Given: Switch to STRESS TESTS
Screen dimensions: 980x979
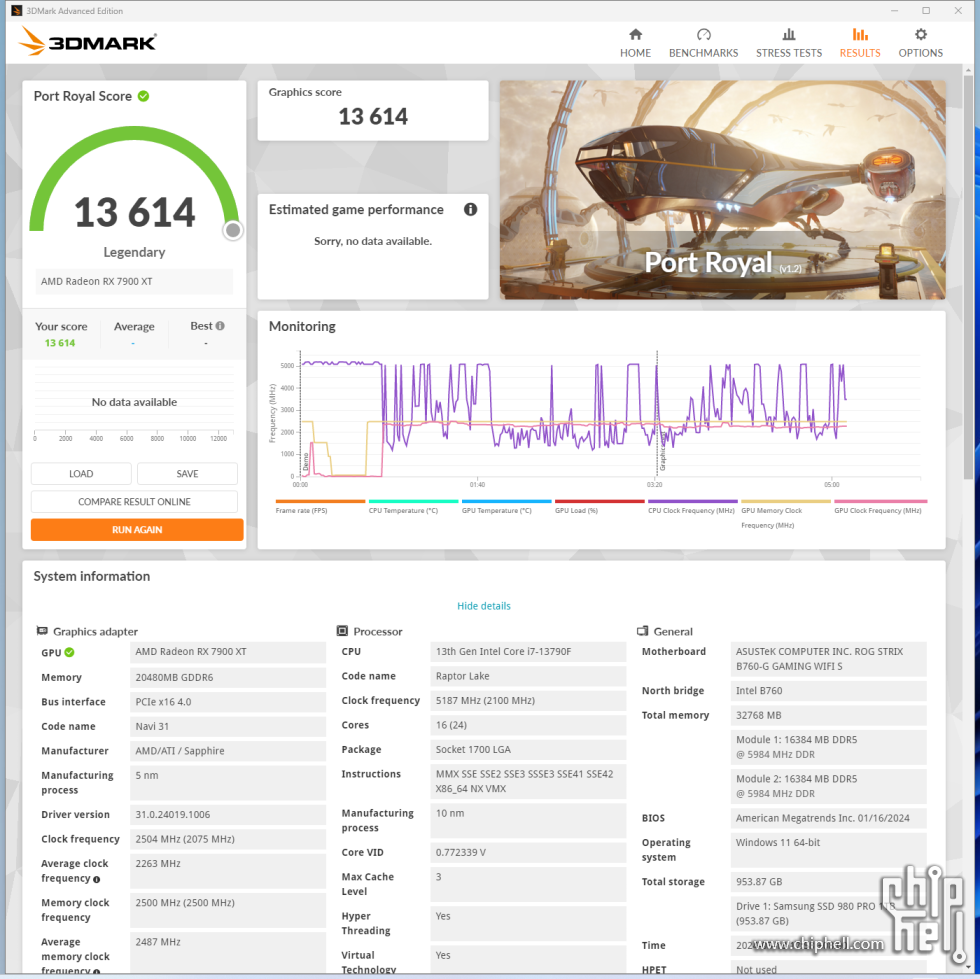Looking at the screenshot, I should (789, 43).
